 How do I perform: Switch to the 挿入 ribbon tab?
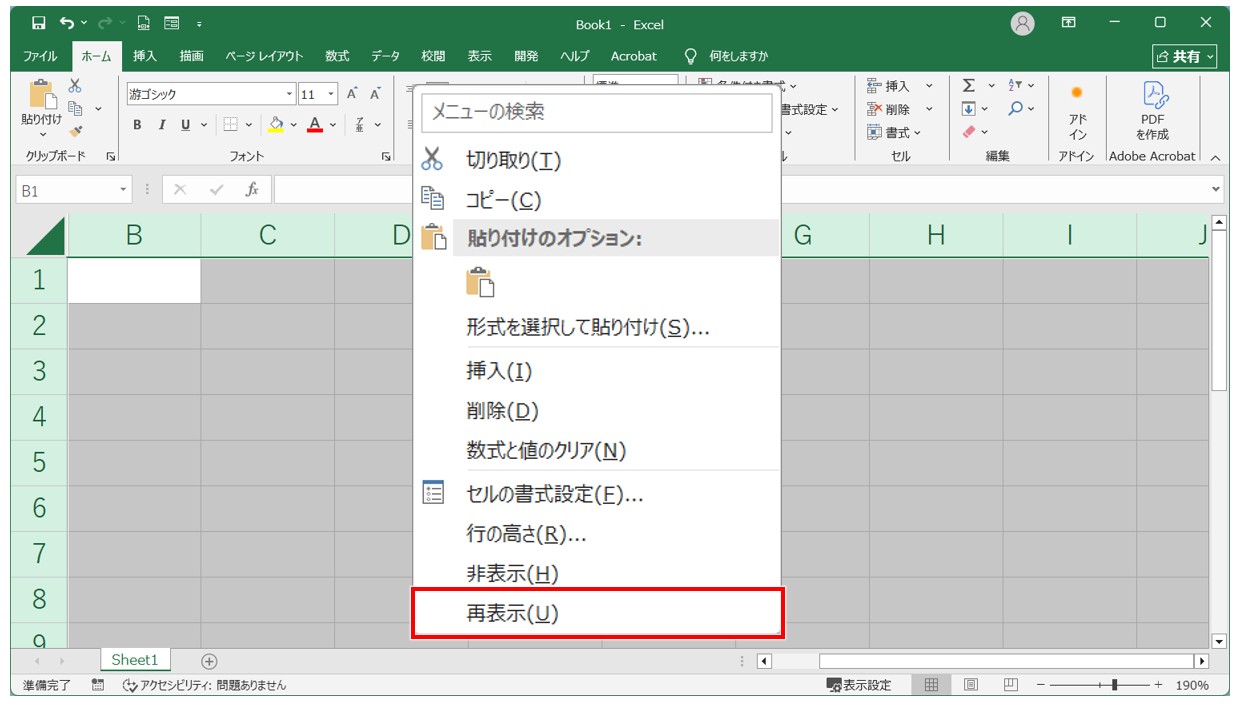click(x=145, y=56)
